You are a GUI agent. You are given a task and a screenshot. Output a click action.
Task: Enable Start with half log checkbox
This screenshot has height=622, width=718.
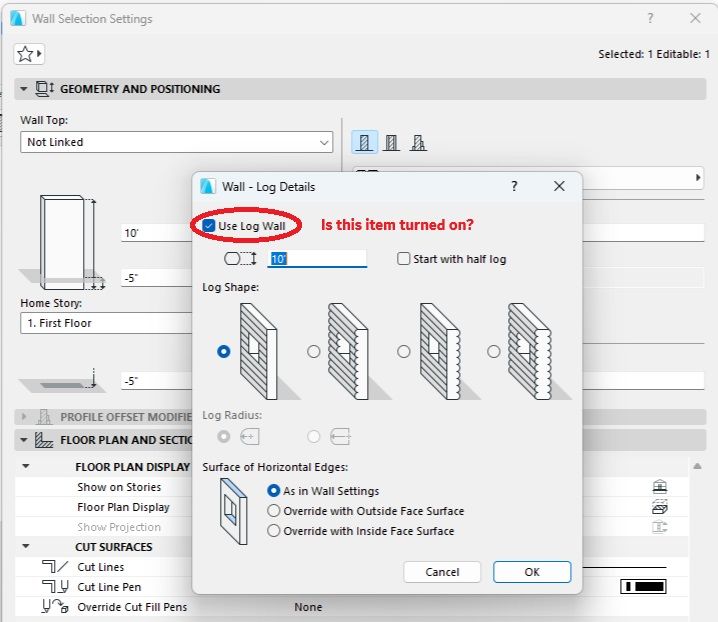point(403,259)
